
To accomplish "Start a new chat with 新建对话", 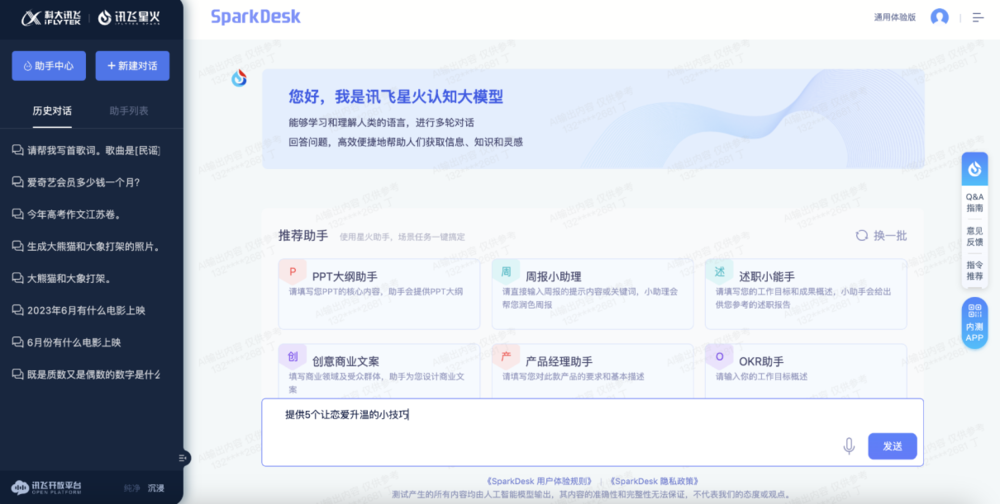I will pos(133,66).
